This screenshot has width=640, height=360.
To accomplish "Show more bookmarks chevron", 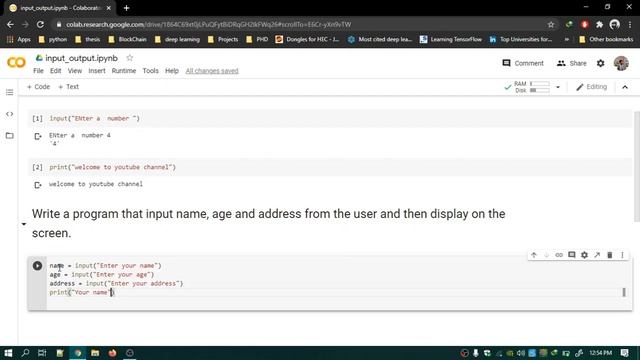I will pos(567,40).
